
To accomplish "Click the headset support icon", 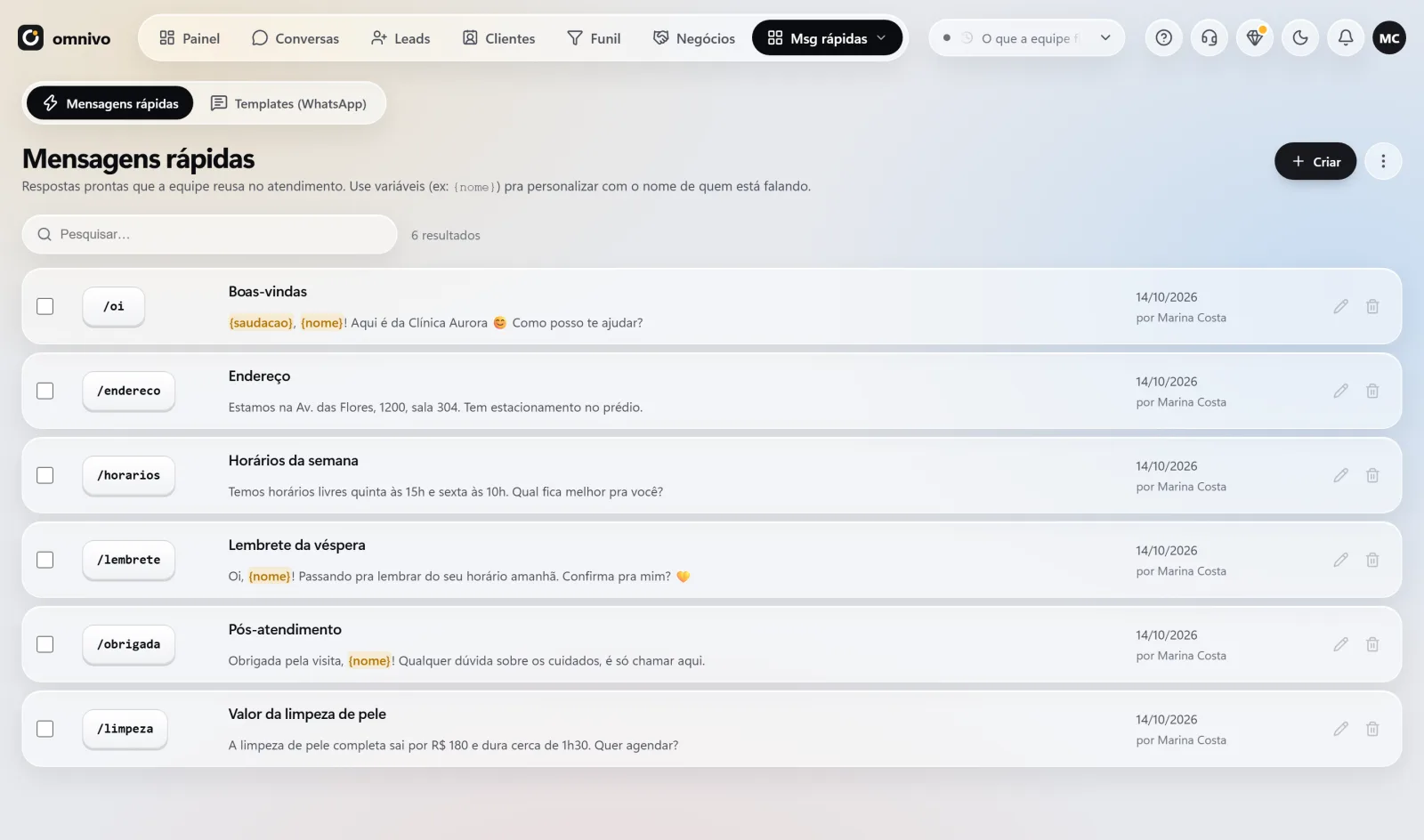I will click(1209, 37).
